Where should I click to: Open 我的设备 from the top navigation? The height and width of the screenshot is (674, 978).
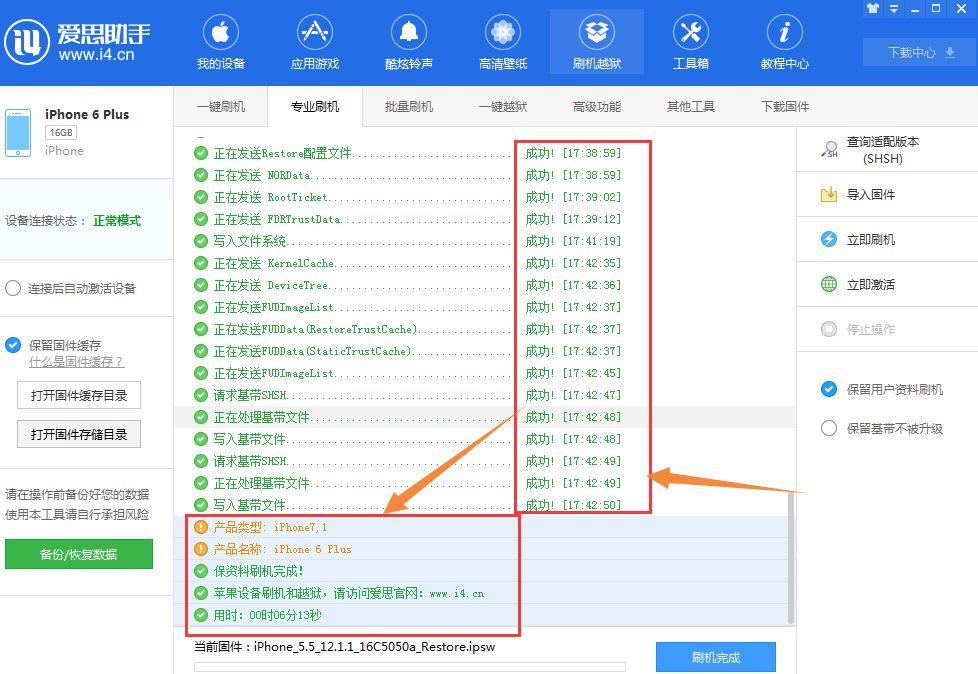(x=221, y=42)
